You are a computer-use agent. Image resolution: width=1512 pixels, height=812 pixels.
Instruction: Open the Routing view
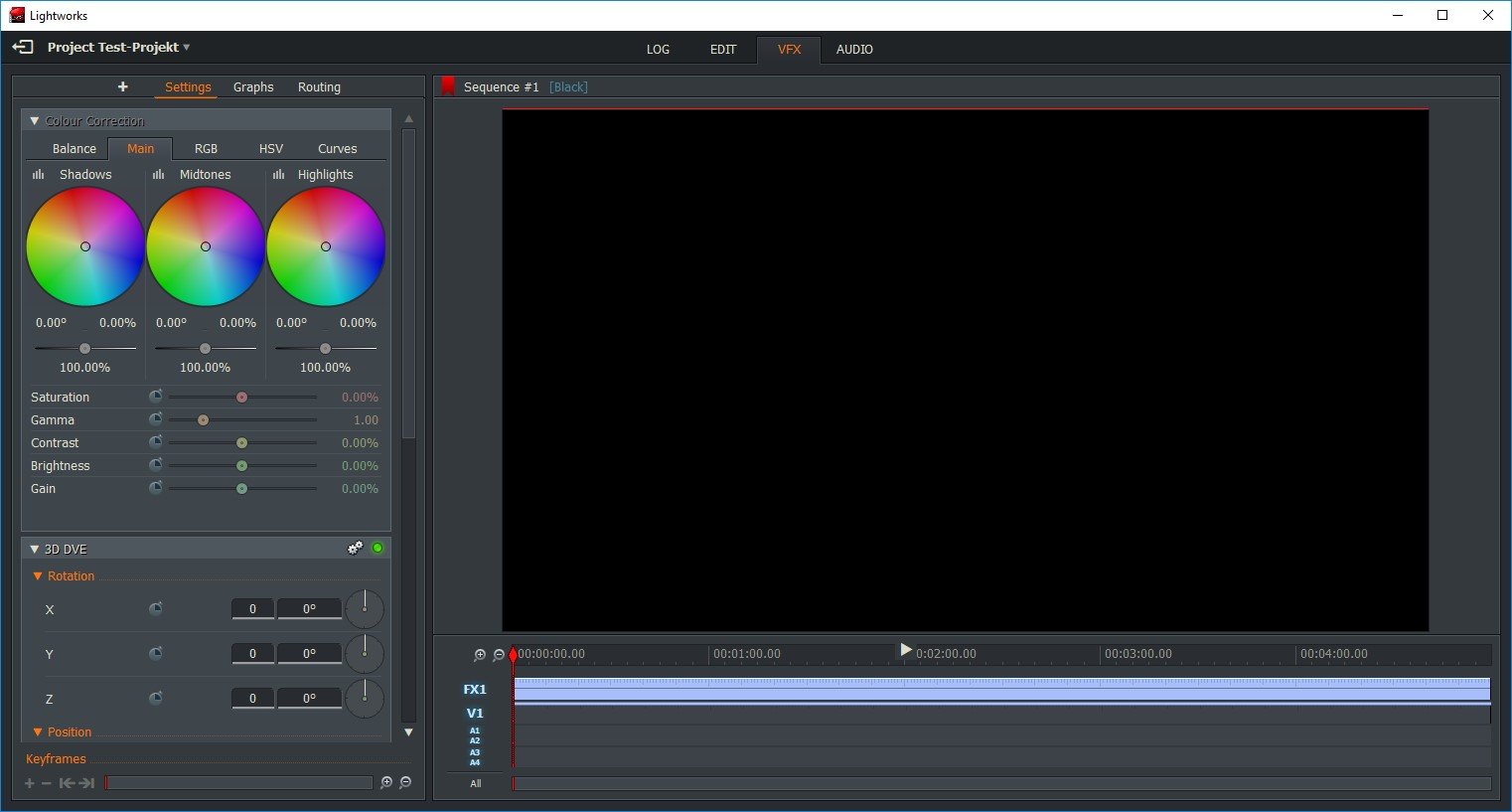pyautogui.click(x=319, y=87)
